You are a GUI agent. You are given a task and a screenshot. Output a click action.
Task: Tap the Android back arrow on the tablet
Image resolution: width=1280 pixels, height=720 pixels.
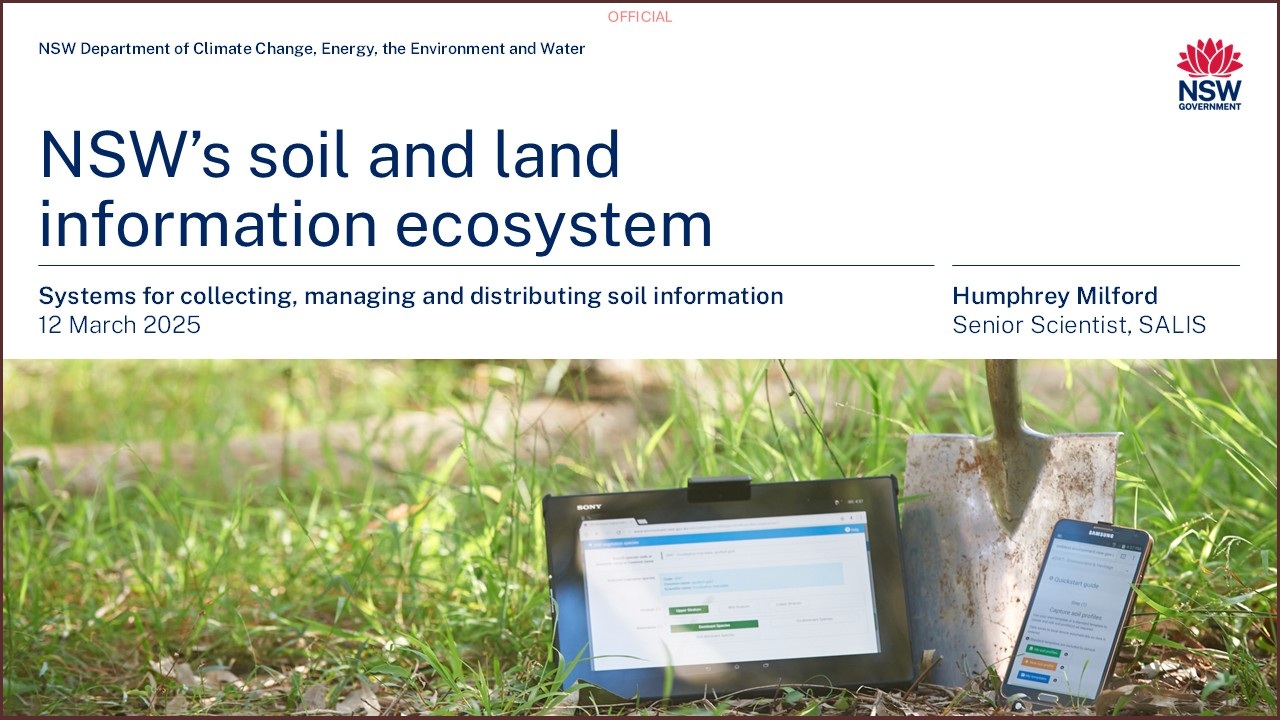pyautogui.click(x=709, y=667)
